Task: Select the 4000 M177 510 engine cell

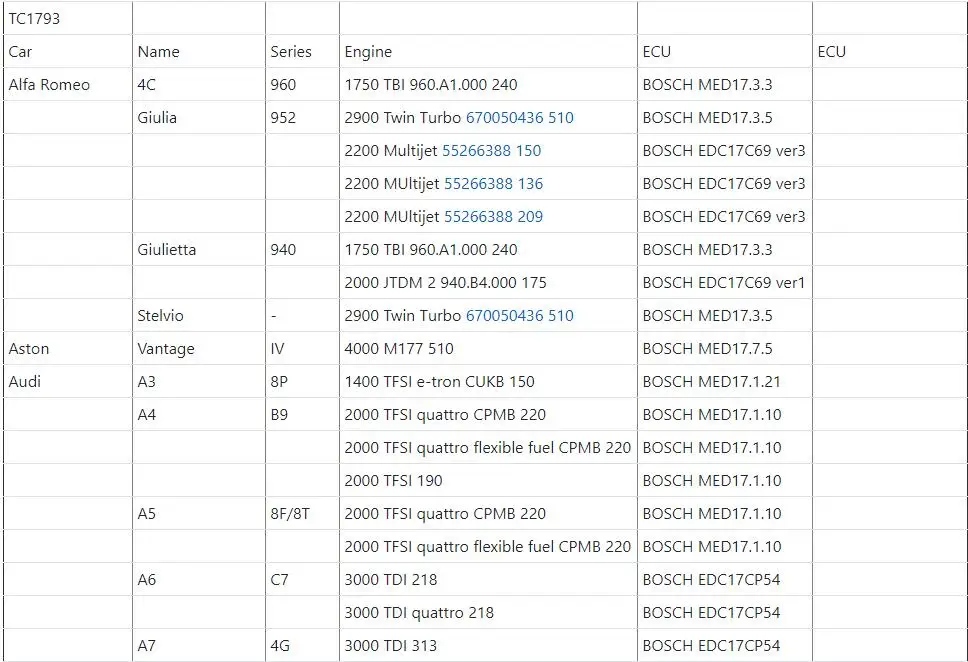Action: coord(488,348)
